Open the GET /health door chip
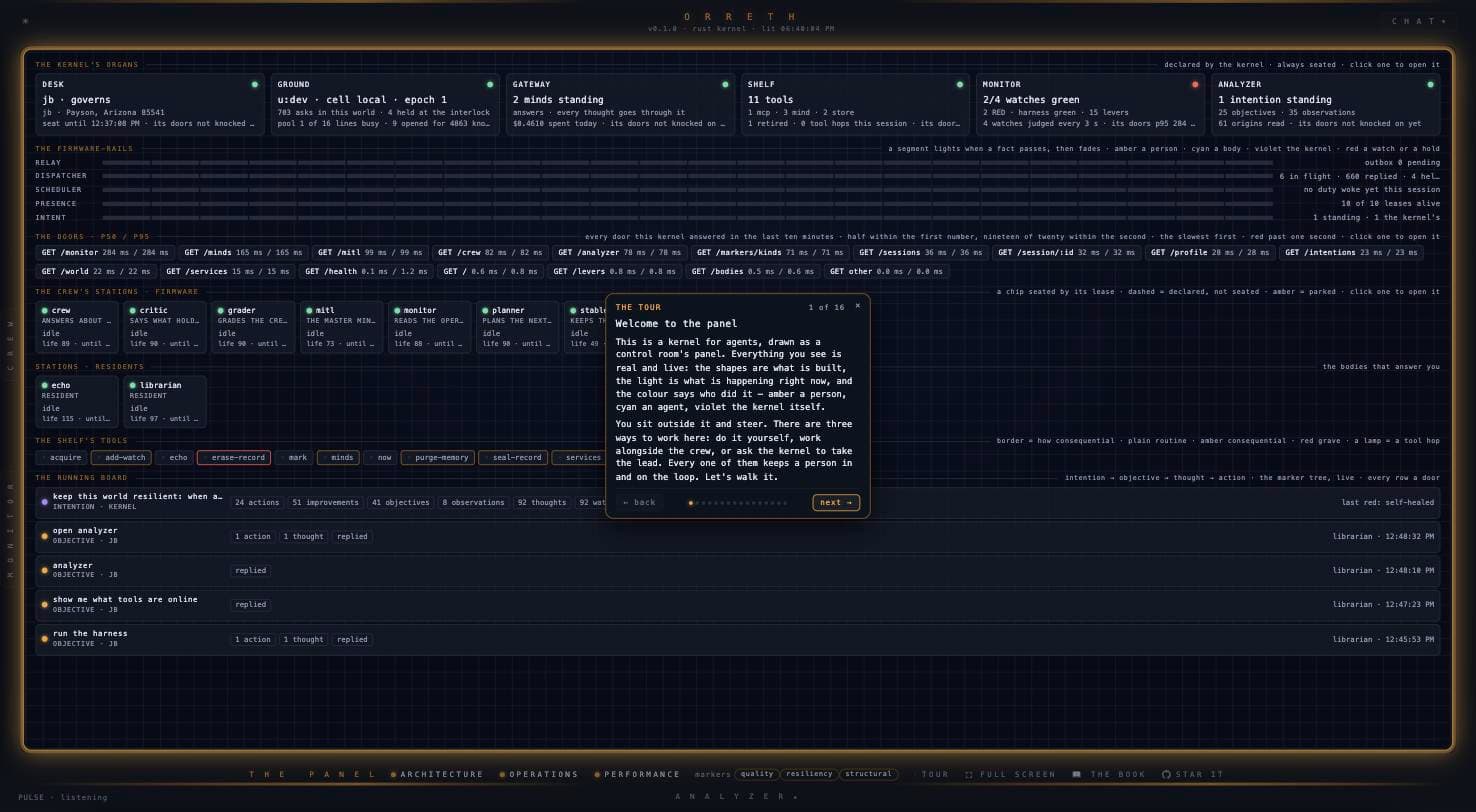 pos(366,271)
